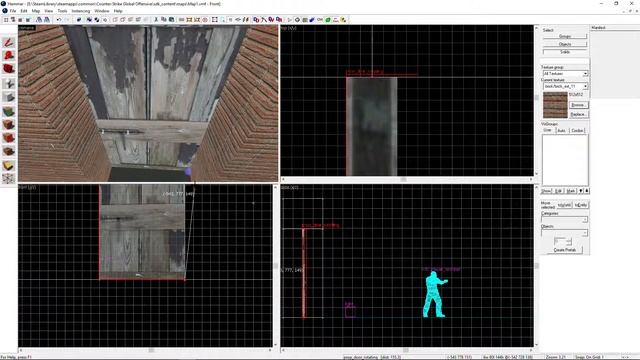Click the VisGroups Mark button
The width and height of the screenshot is (640, 360).
click(570, 191)
